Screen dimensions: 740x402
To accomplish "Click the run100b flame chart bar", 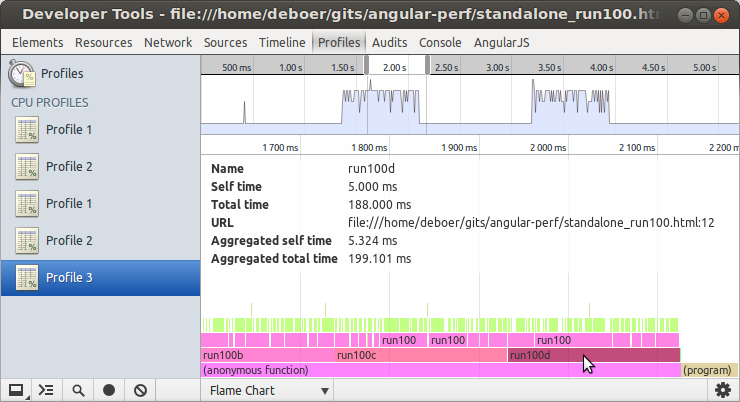I will pyautogui.click(x=268, y=355).
